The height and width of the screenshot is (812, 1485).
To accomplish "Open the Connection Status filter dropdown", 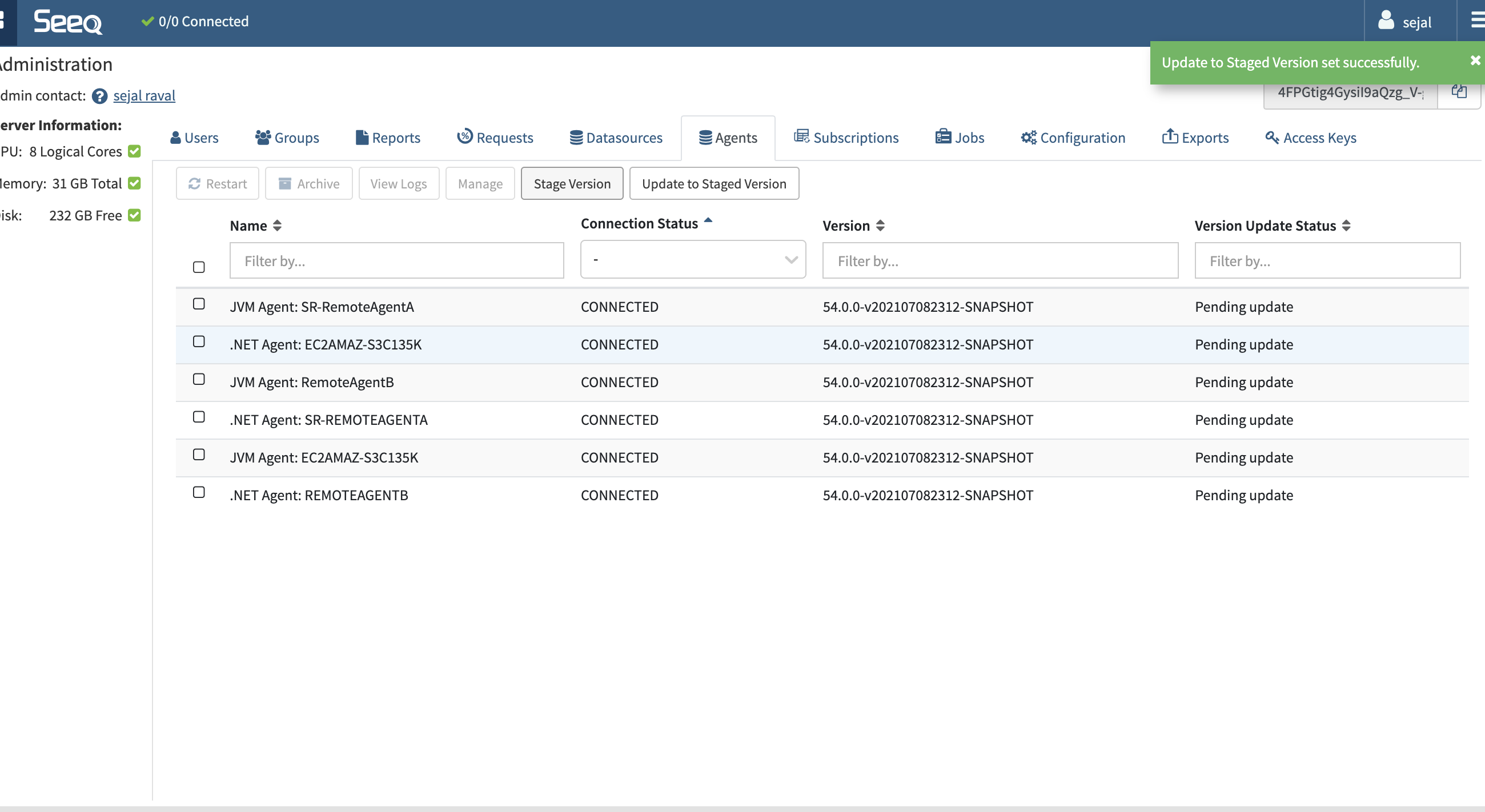I will pyautogui.click(x=692, y=260).
